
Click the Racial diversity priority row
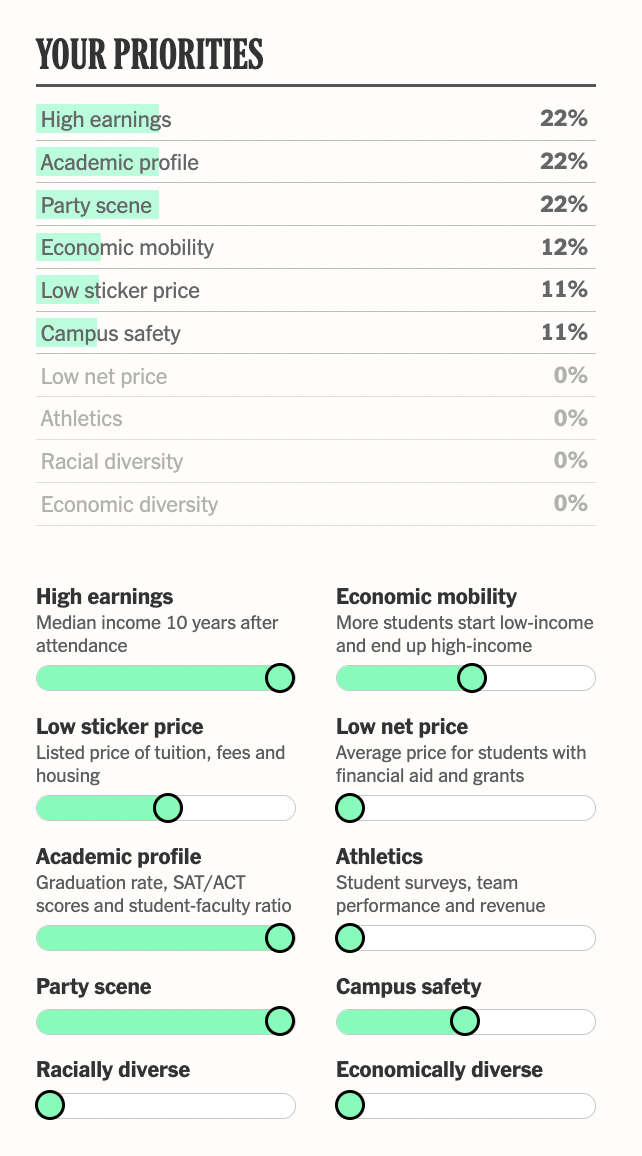(315, 462)
